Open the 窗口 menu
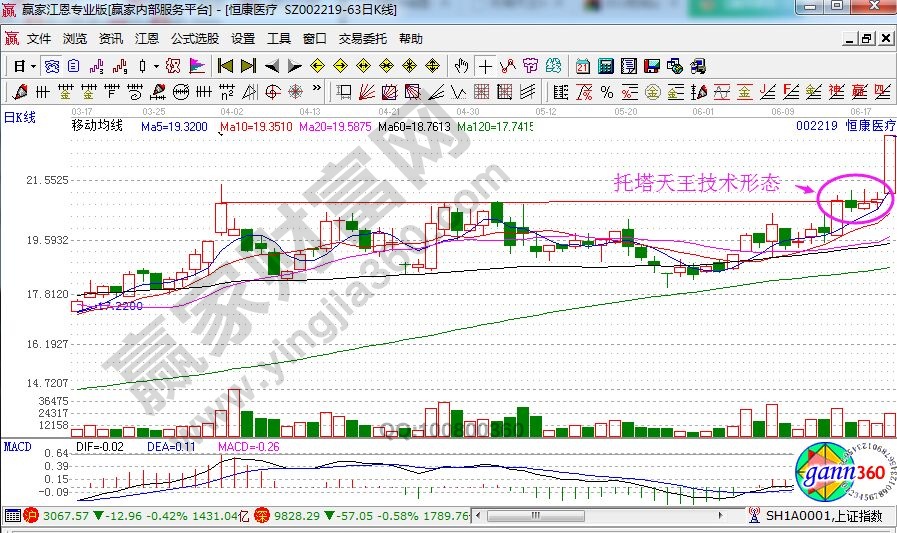897x533 pixels. [x=315, y=38]
